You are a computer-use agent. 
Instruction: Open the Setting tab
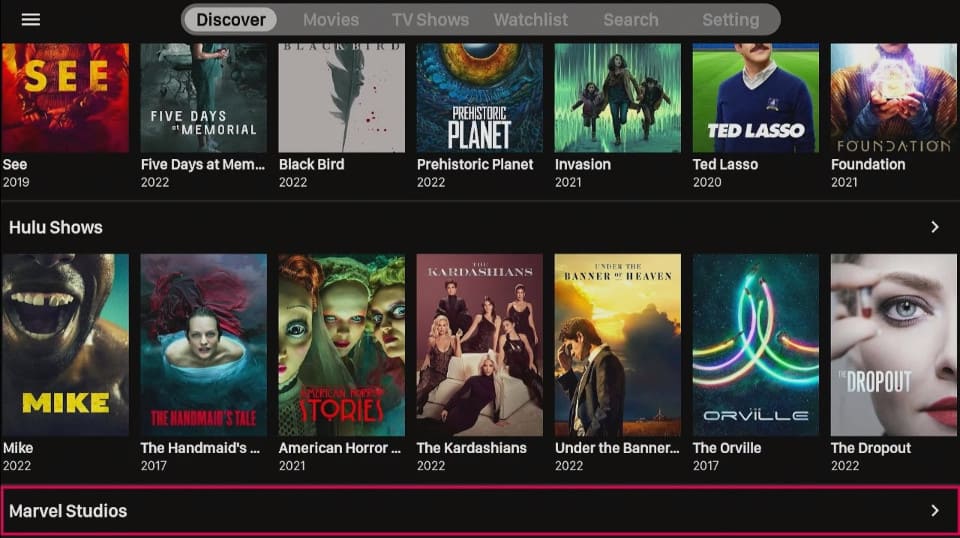click(730, 20)
